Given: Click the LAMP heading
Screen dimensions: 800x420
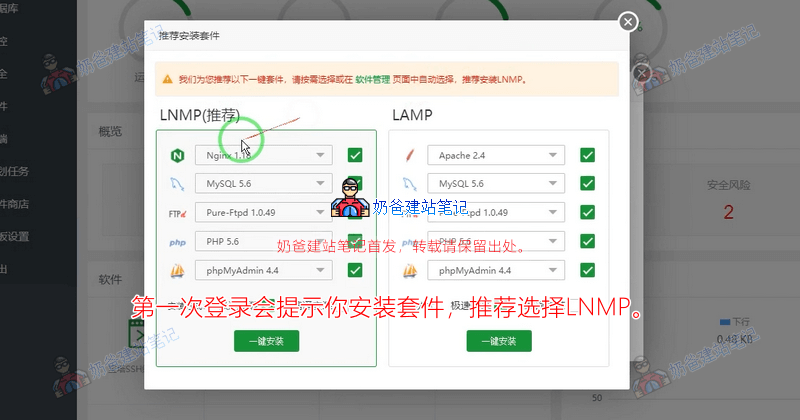Looking at the screenshot, I should point(412,115).
